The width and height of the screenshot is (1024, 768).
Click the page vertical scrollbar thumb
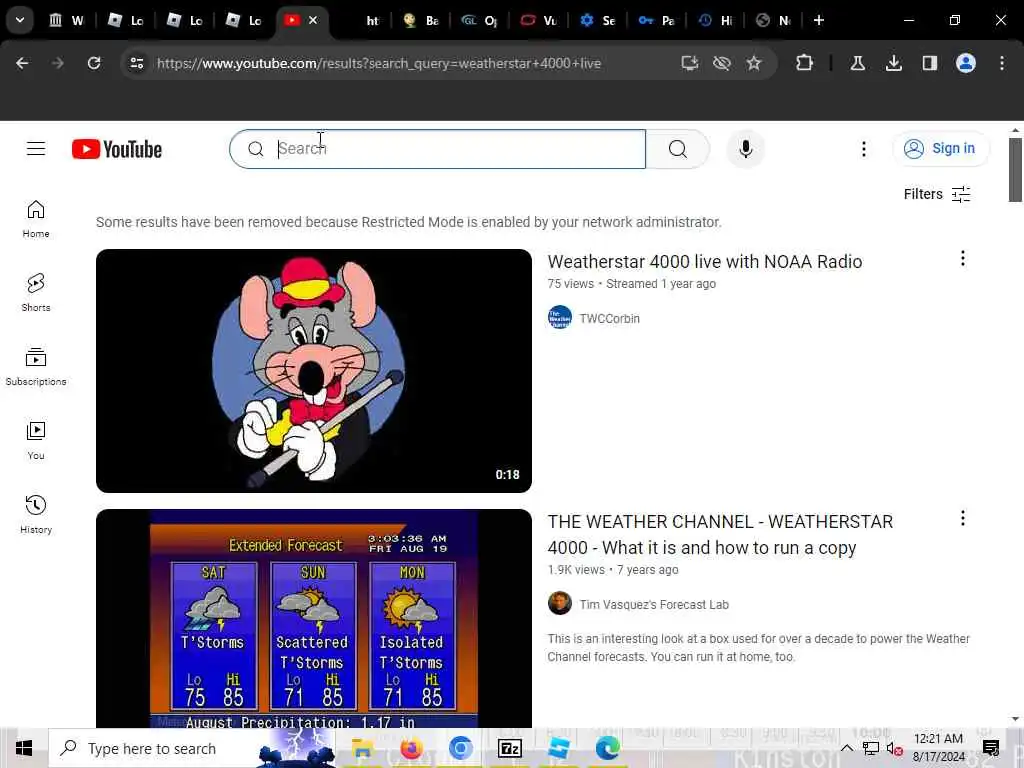(x=1015, y=170)
